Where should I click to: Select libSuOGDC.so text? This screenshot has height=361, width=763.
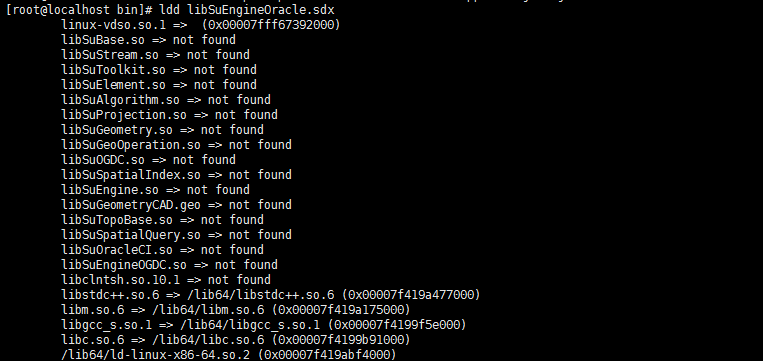pyautogui.click(x=103, y=160)
